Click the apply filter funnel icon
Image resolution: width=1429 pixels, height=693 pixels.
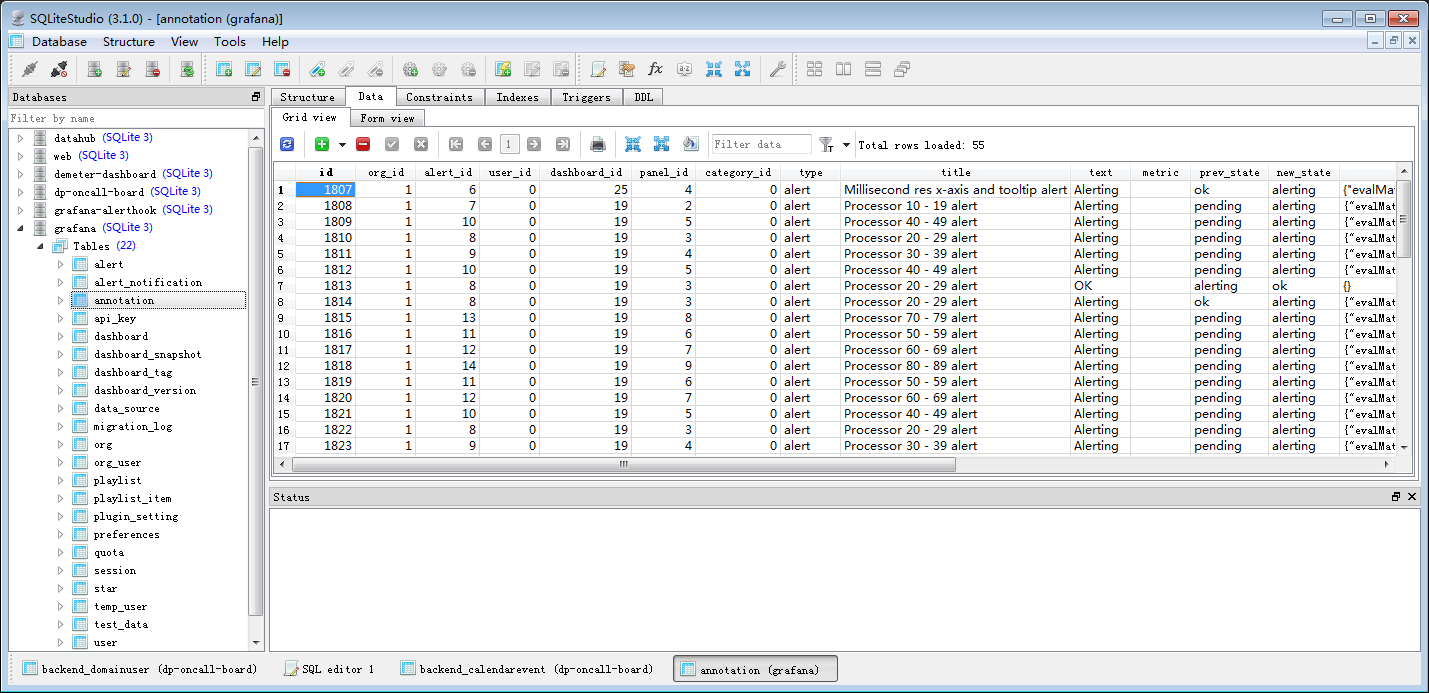pyautogui.click(x=826, y=145)
